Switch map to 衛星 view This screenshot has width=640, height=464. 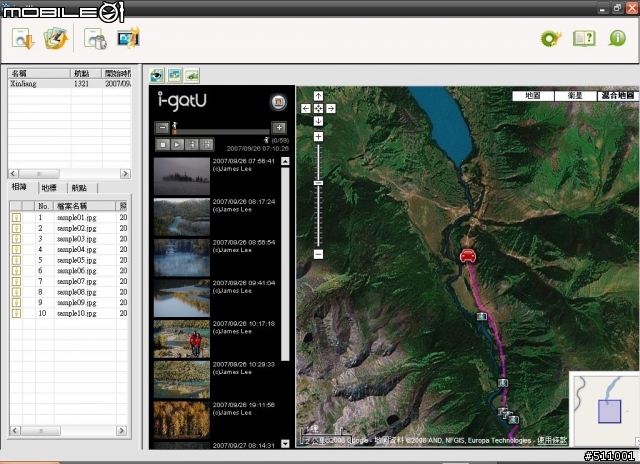pos(576,96)
